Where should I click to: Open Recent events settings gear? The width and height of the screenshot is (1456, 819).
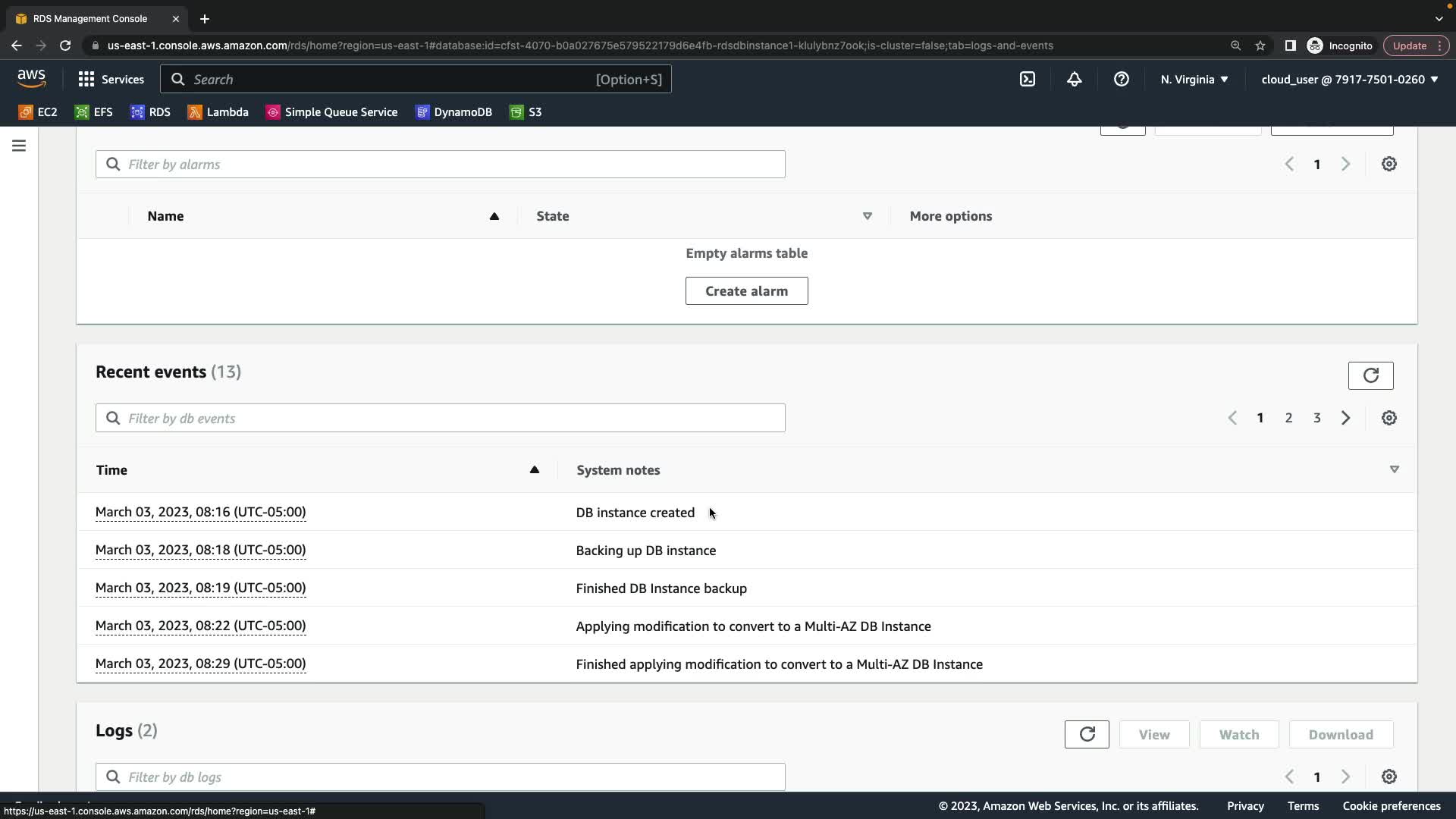tap(1389, 418)
